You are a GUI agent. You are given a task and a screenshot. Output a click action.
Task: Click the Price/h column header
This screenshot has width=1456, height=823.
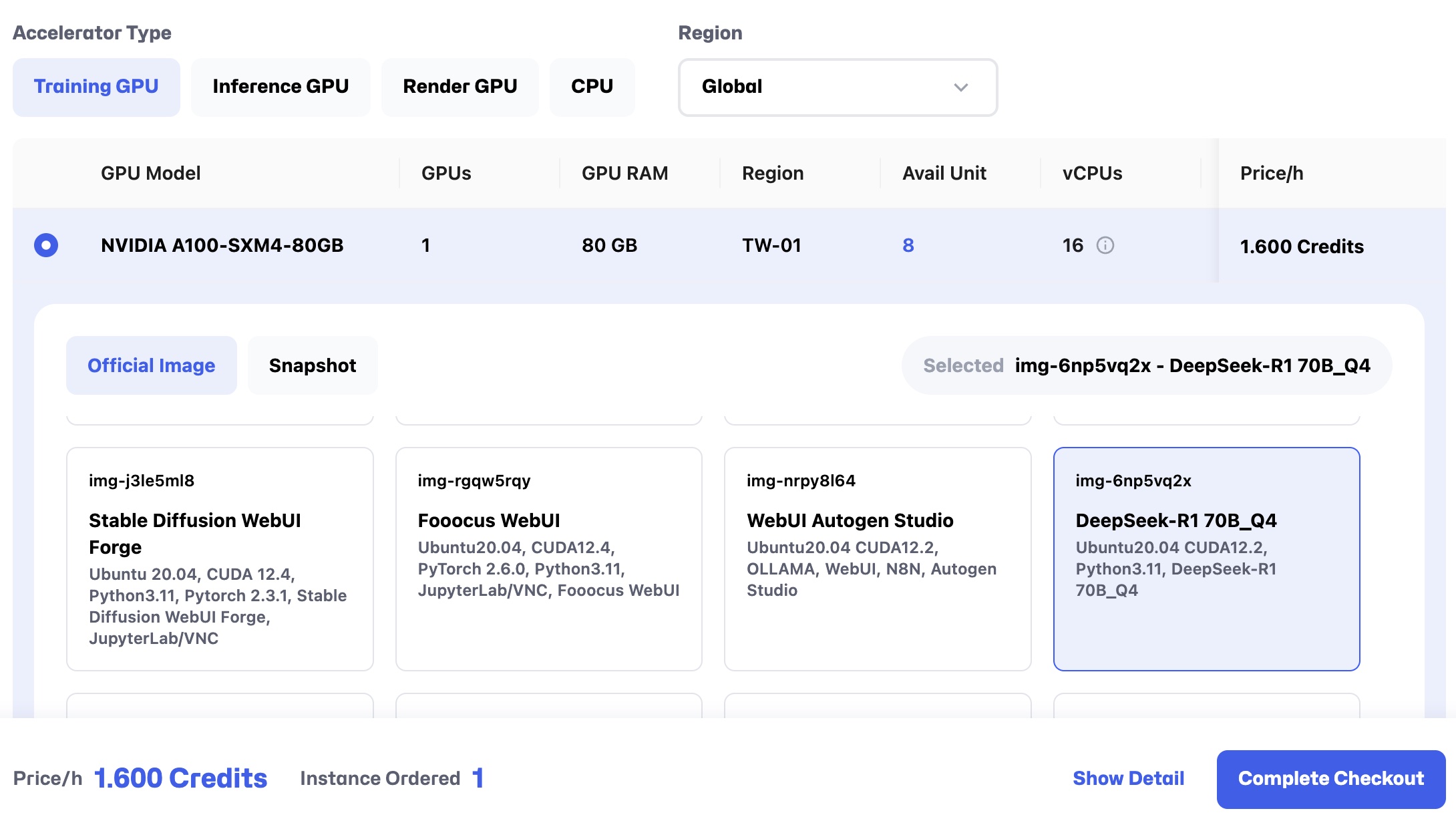pos(1271,173)
